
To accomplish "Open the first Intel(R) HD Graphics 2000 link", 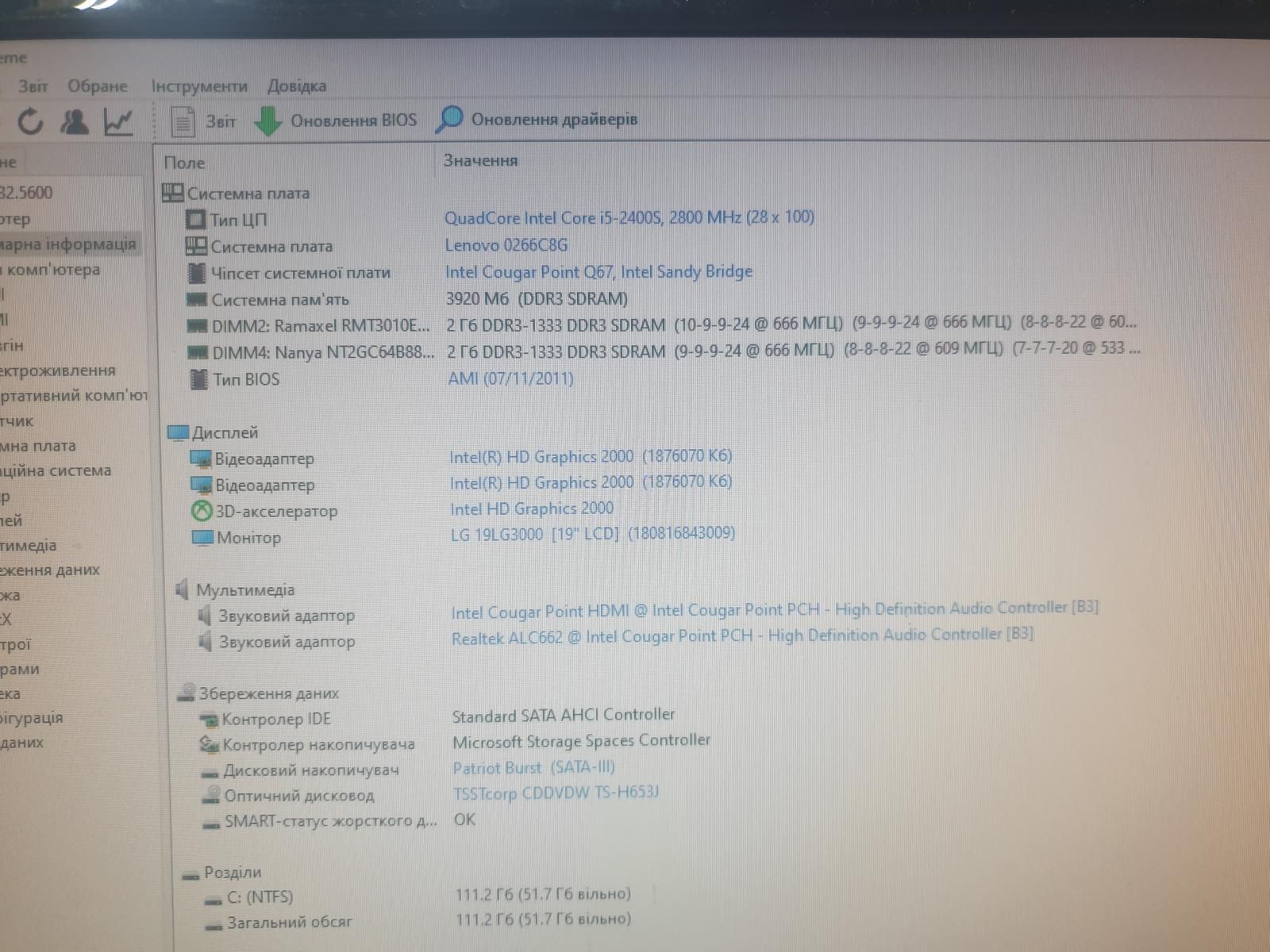I will click(591, 456).
